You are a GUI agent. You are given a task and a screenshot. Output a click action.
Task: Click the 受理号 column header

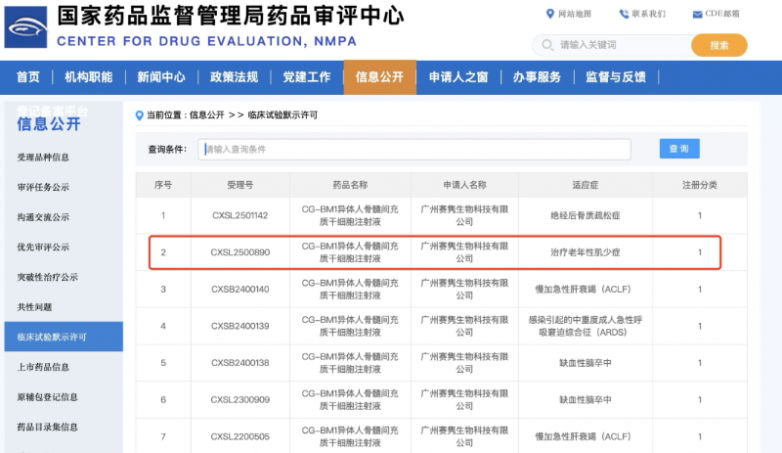tap(240, 185)
